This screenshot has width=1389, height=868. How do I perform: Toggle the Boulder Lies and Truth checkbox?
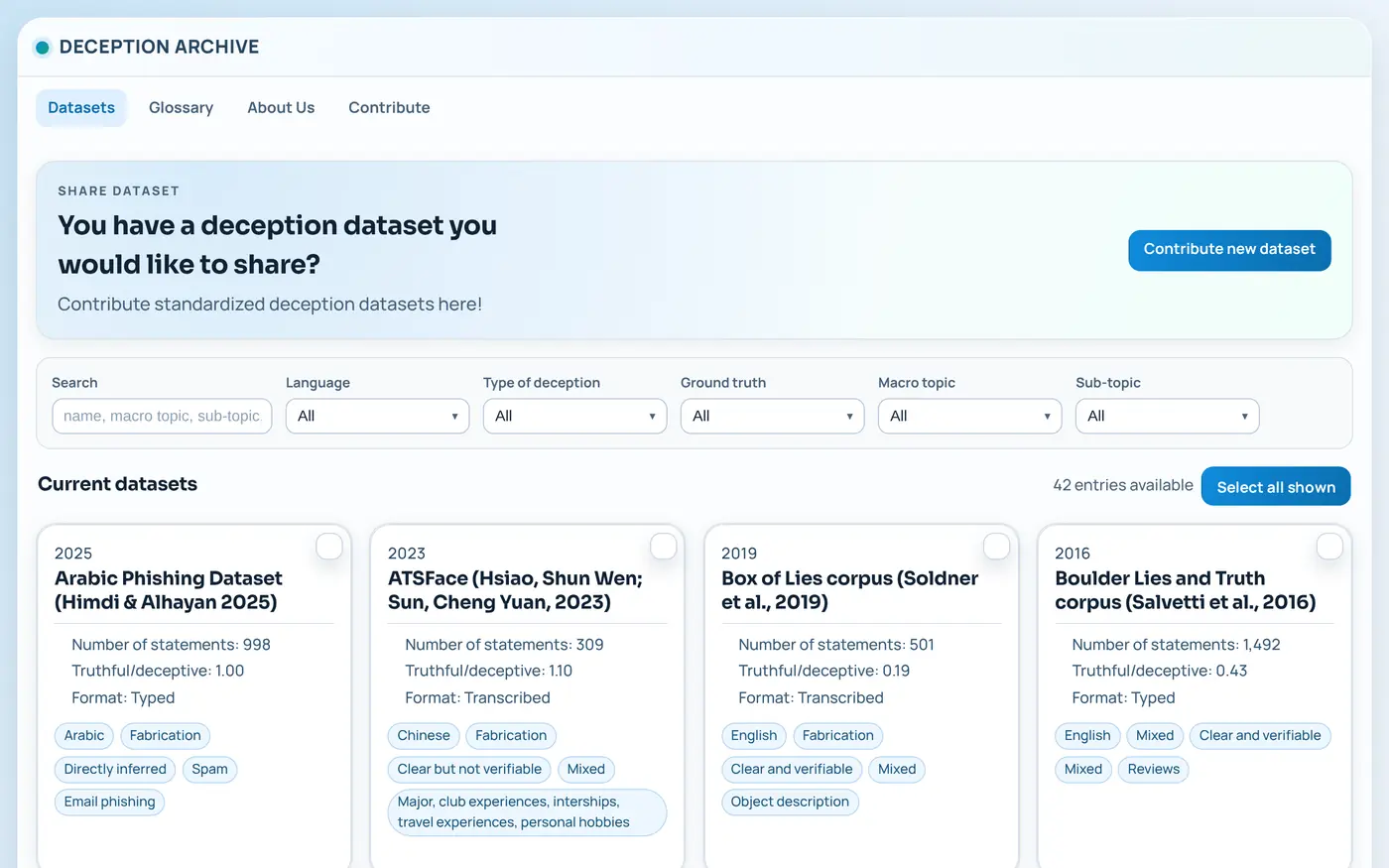[1329, 547]
